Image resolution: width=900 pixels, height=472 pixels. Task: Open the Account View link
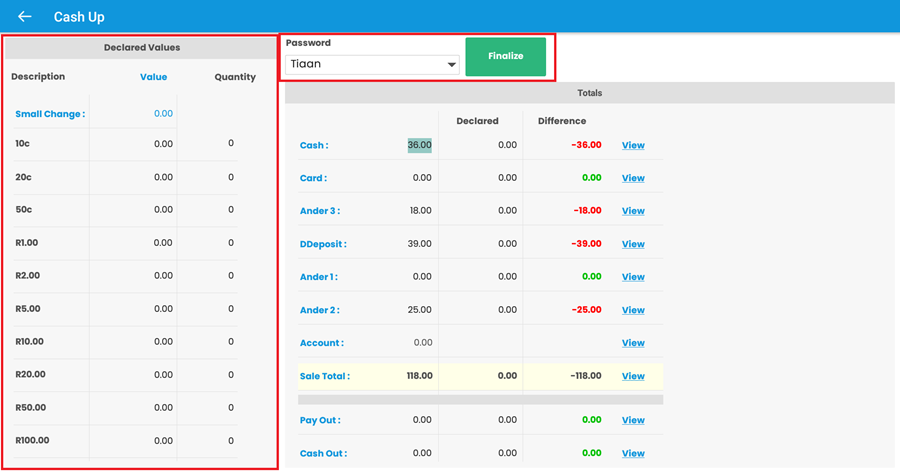coord(633,343)
